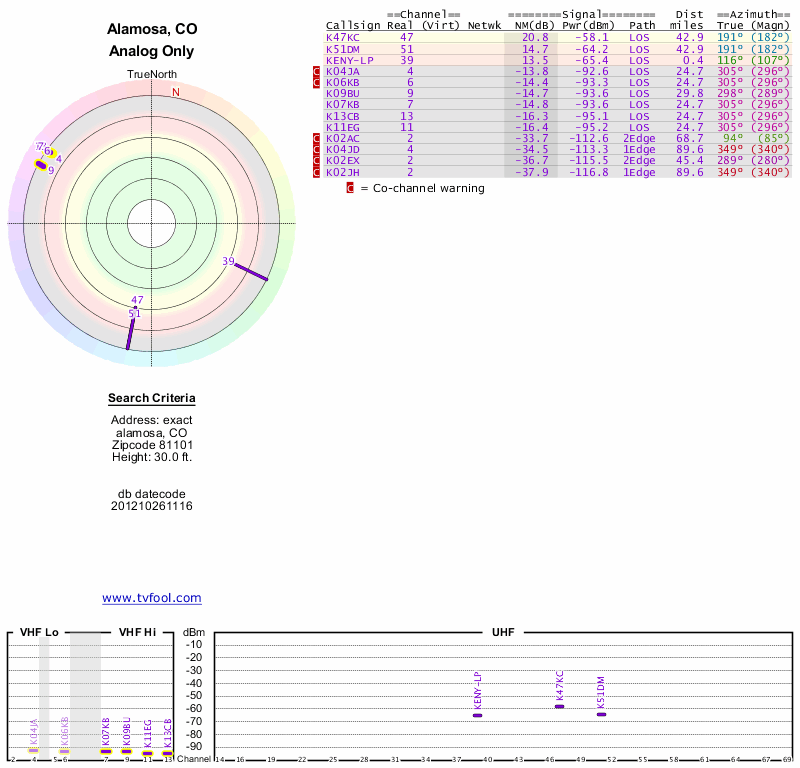The width and height of the screenshot is (800, 768).
Task: Select the KENY-LP callsign row
Action: (350, 60)
